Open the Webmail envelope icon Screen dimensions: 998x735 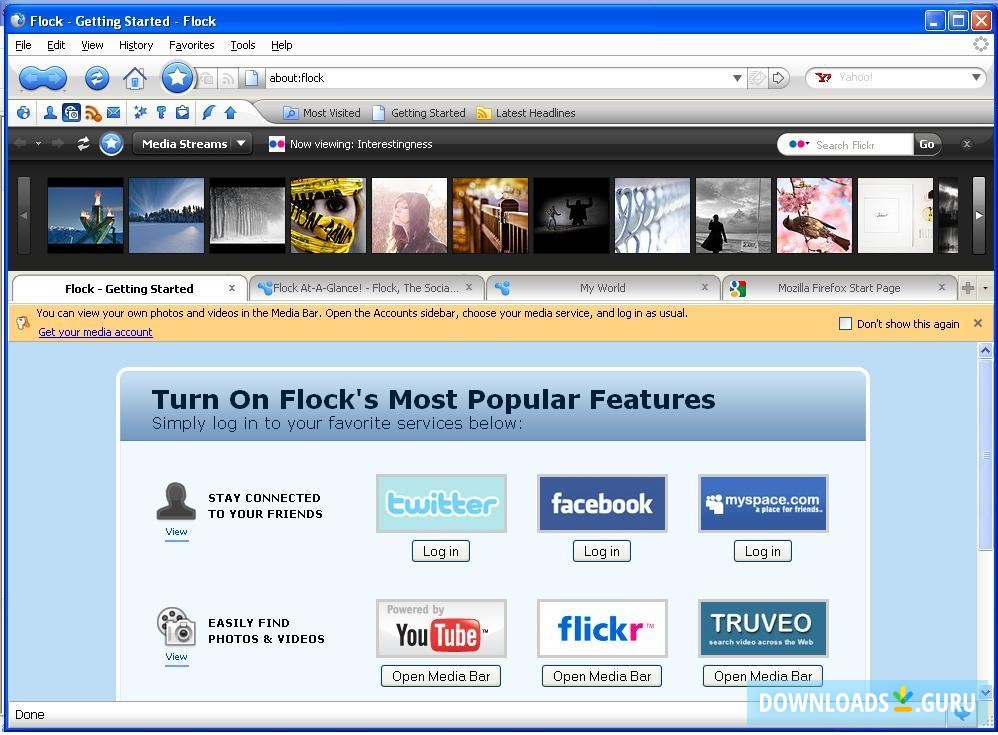coord(114,113)
